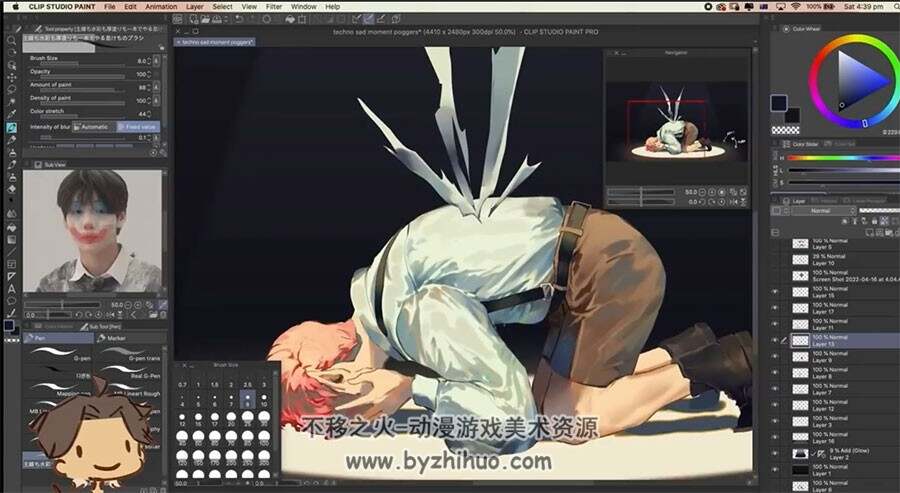This screenshot has width=900, height=493.
Task: Open the Apple menu
Action: [x=15, y=6]
